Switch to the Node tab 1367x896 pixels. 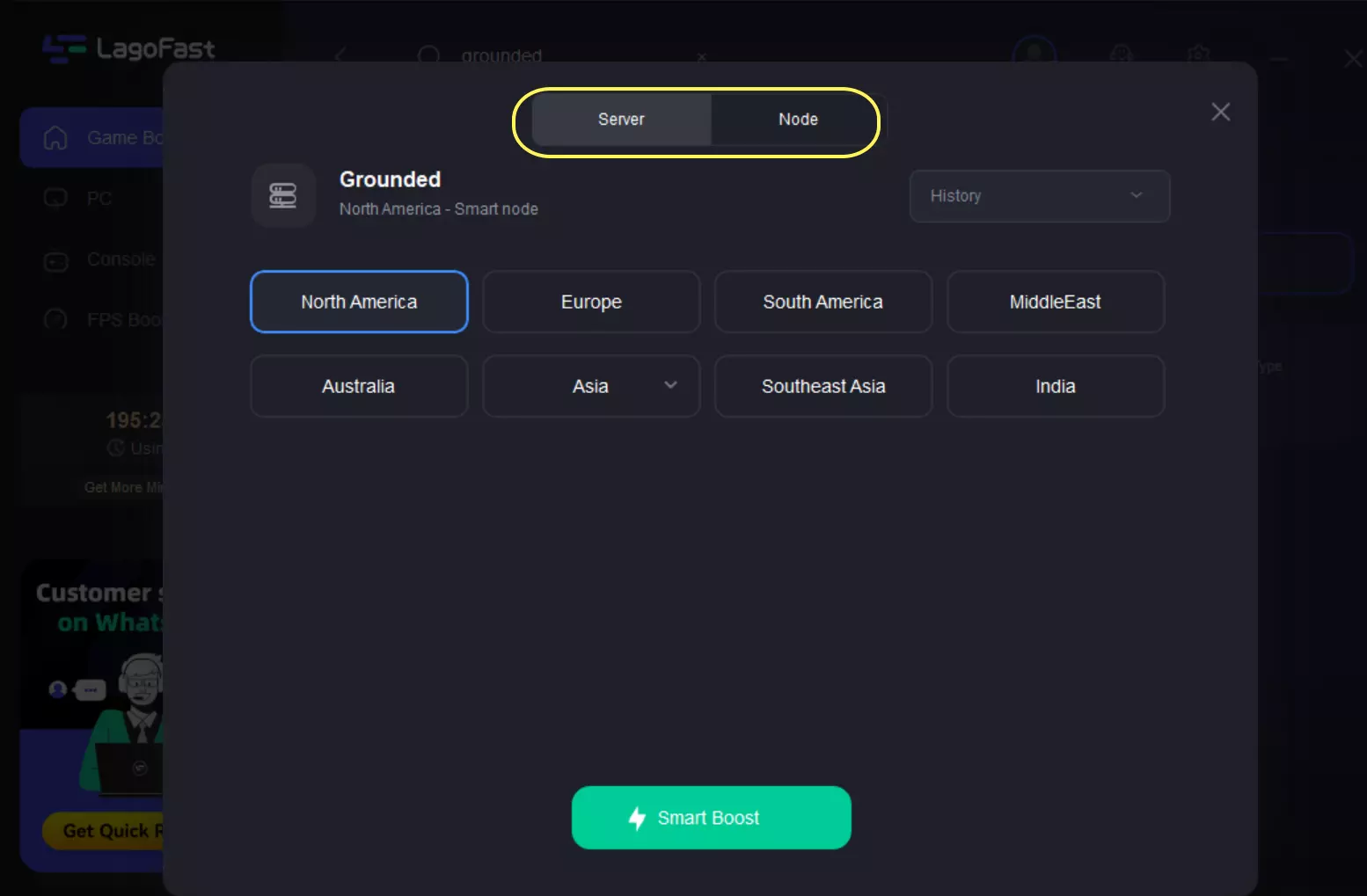[x=798, y=120]
